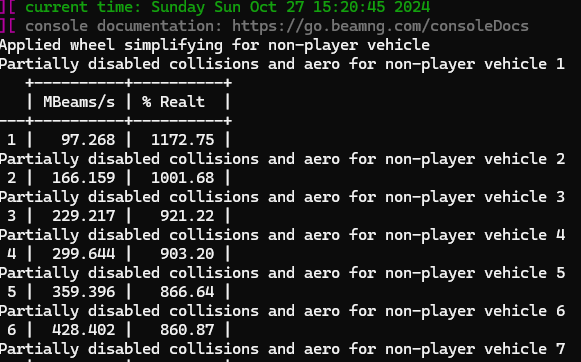
Task: Select the value 166.159 in row 2
Action: point(84,178)
